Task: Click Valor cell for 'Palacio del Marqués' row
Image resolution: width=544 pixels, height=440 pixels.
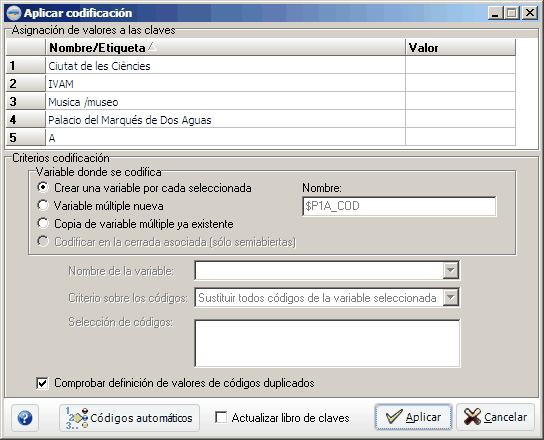Action: tap(460, 120)
